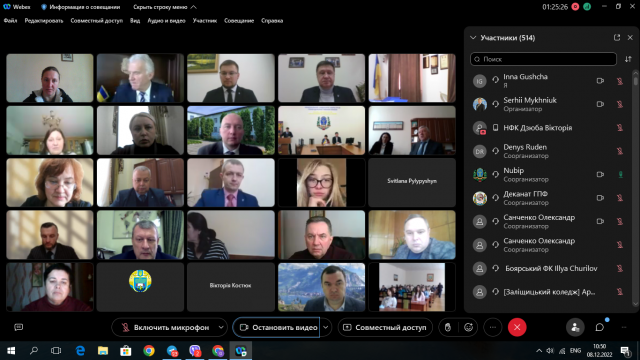Open the Вид menu
Viewport: 640px width, 360px height.
pyautogui.click(x=135, y=20)
